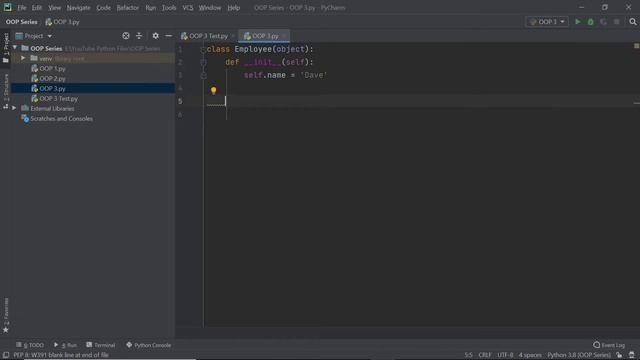
Task: Toggle the Project side tool window
Action: click(6, 48)
